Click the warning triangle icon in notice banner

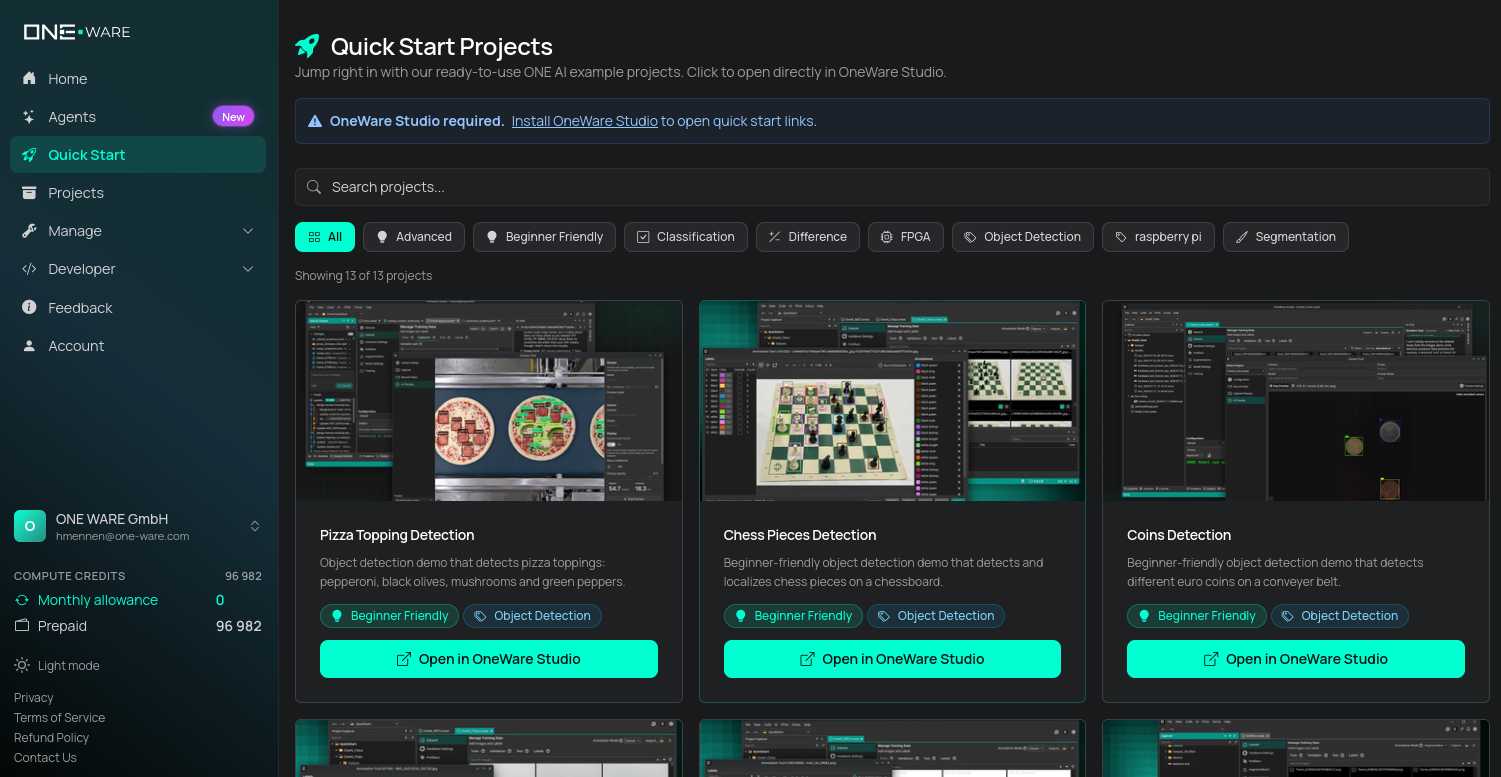click(315, 121)
